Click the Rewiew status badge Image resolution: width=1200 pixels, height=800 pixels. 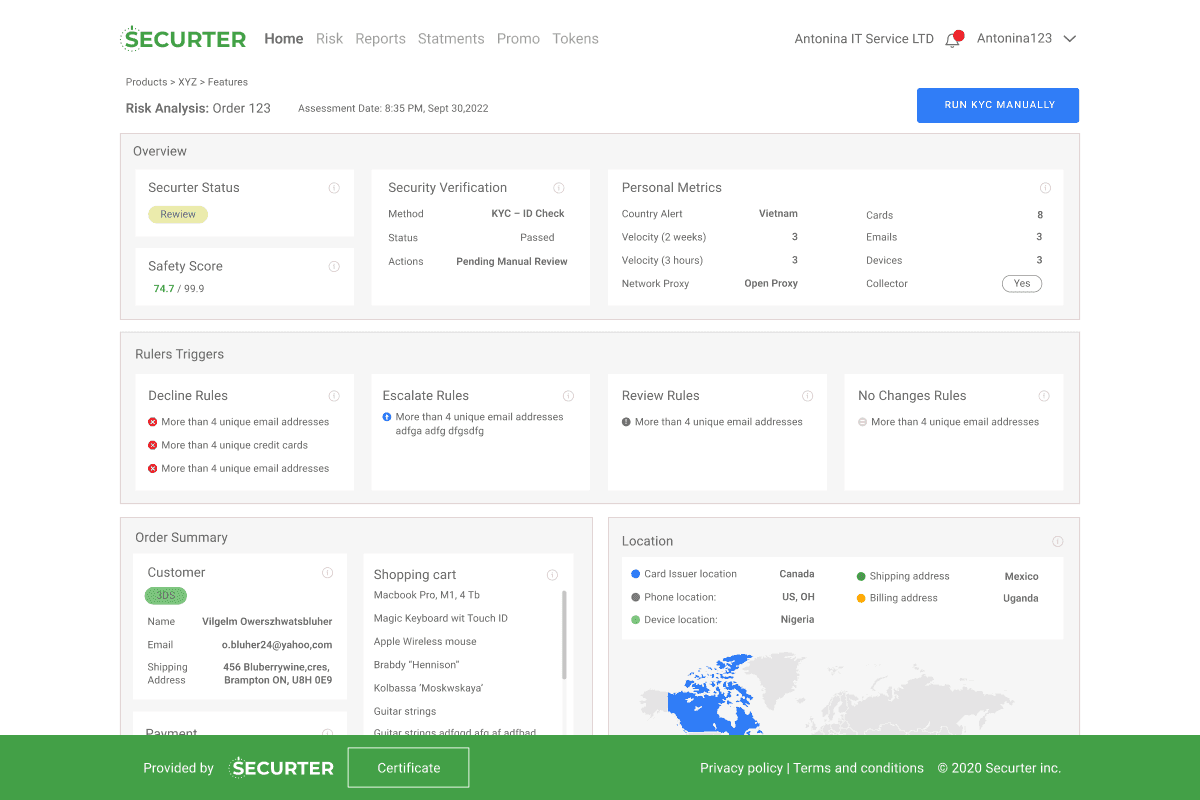pos(178,215)
